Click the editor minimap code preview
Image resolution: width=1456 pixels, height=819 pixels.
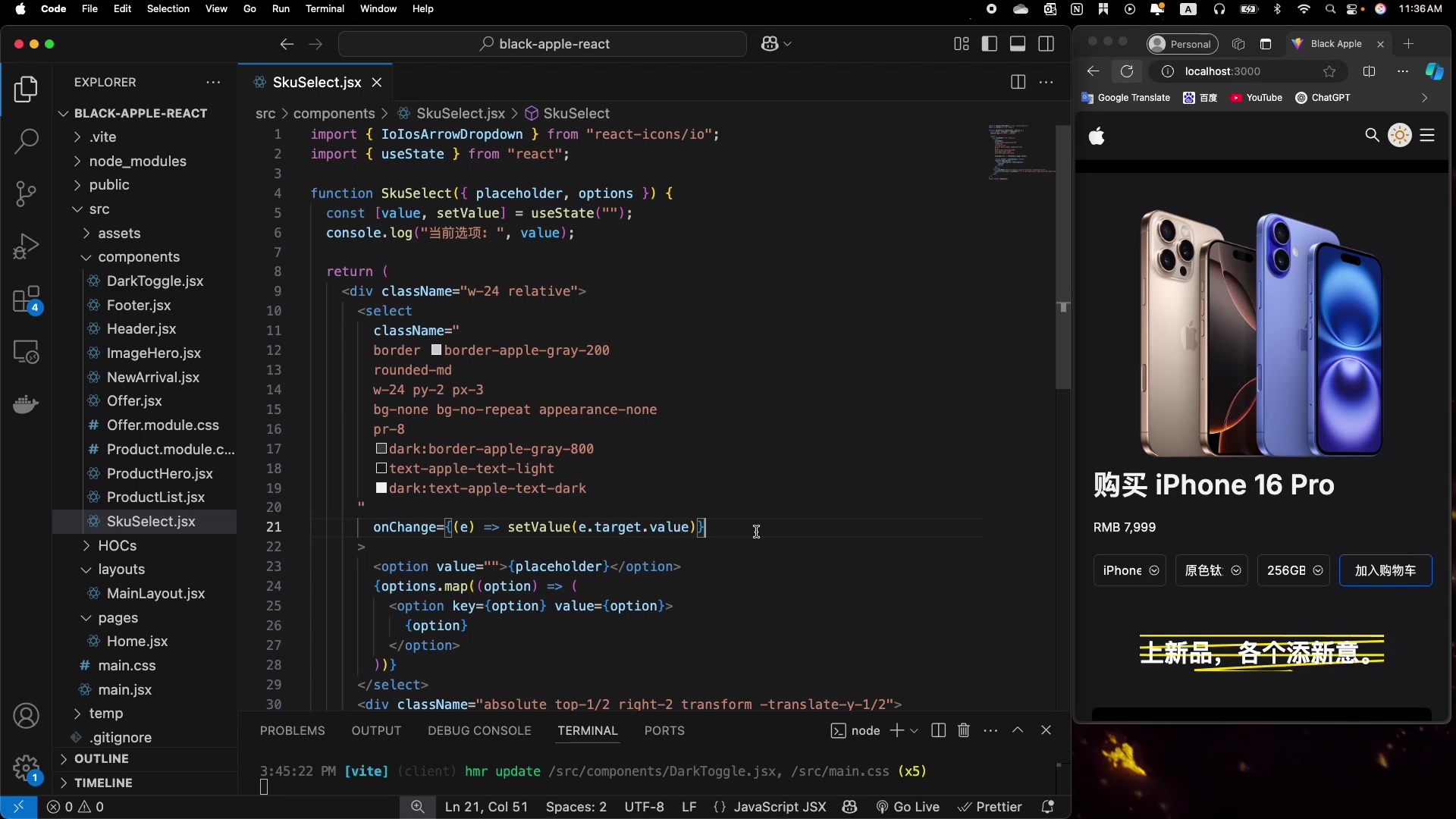(1021, 152)
